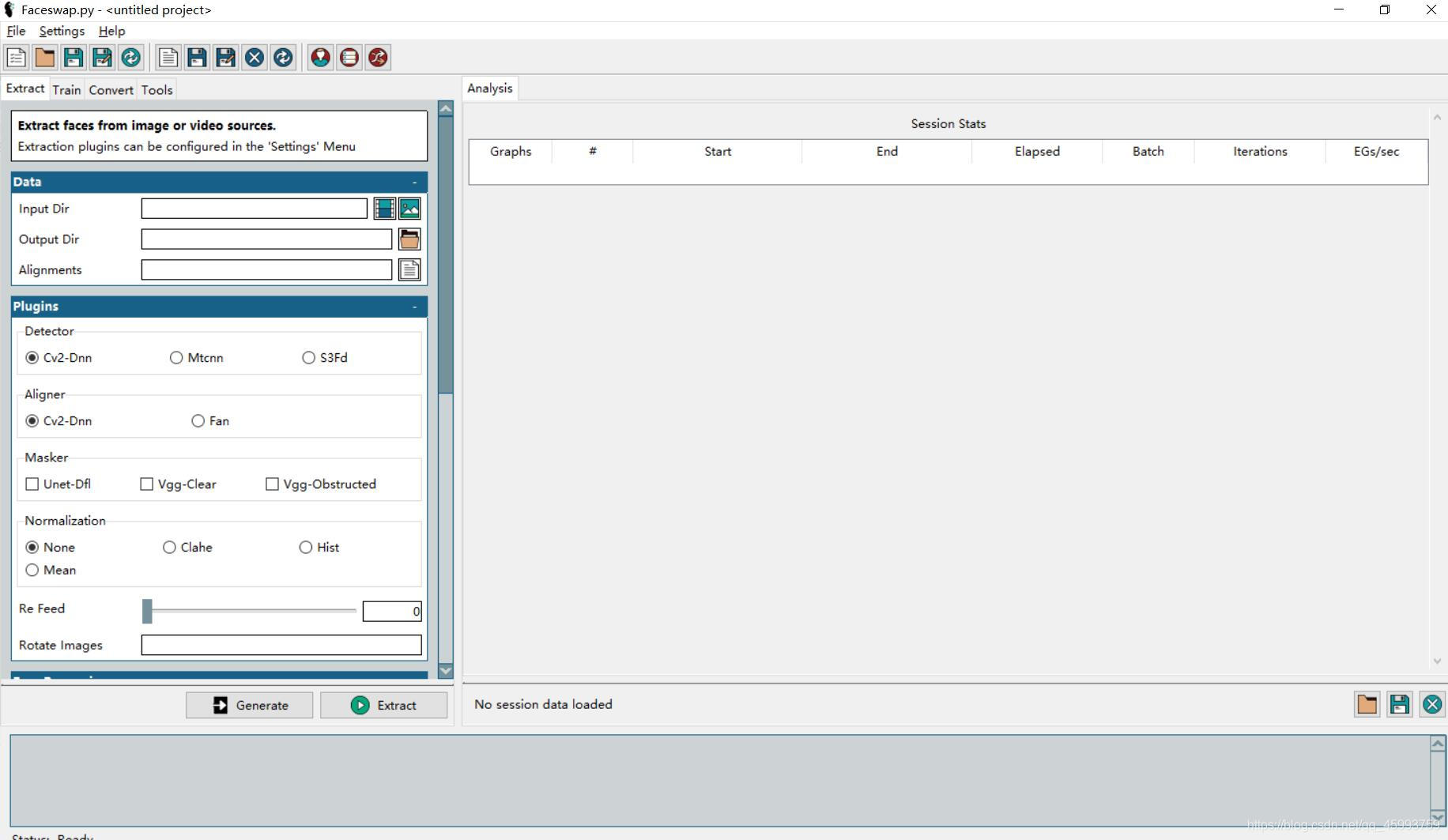Load session data with the analysis folder icon
1448x840 pixels.
click(1367, 705)
